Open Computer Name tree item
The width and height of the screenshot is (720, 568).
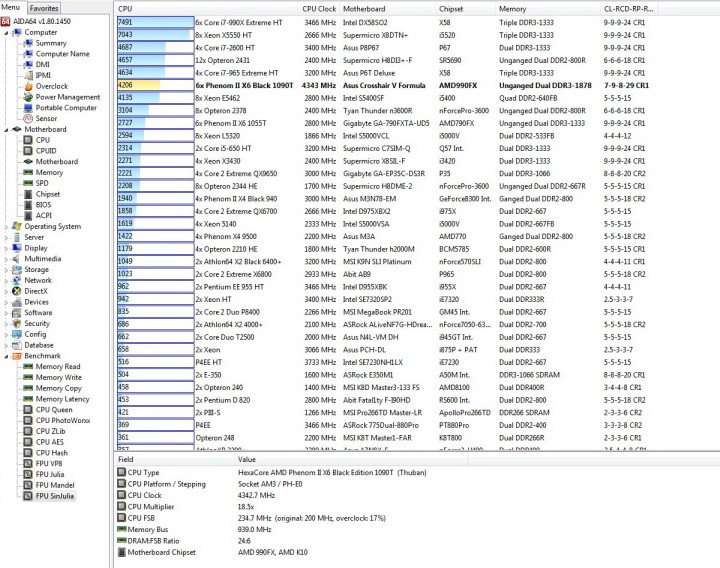(62, 54)
